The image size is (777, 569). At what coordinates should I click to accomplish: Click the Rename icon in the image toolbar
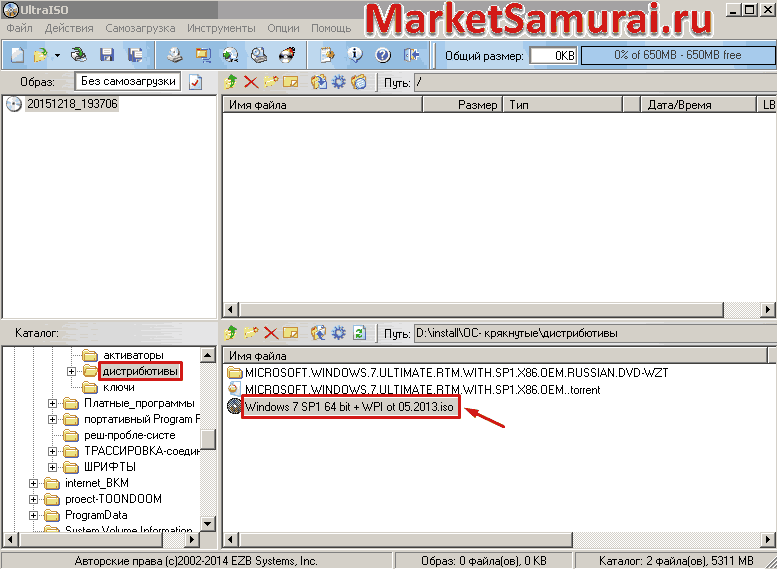(x=290, y=82)
